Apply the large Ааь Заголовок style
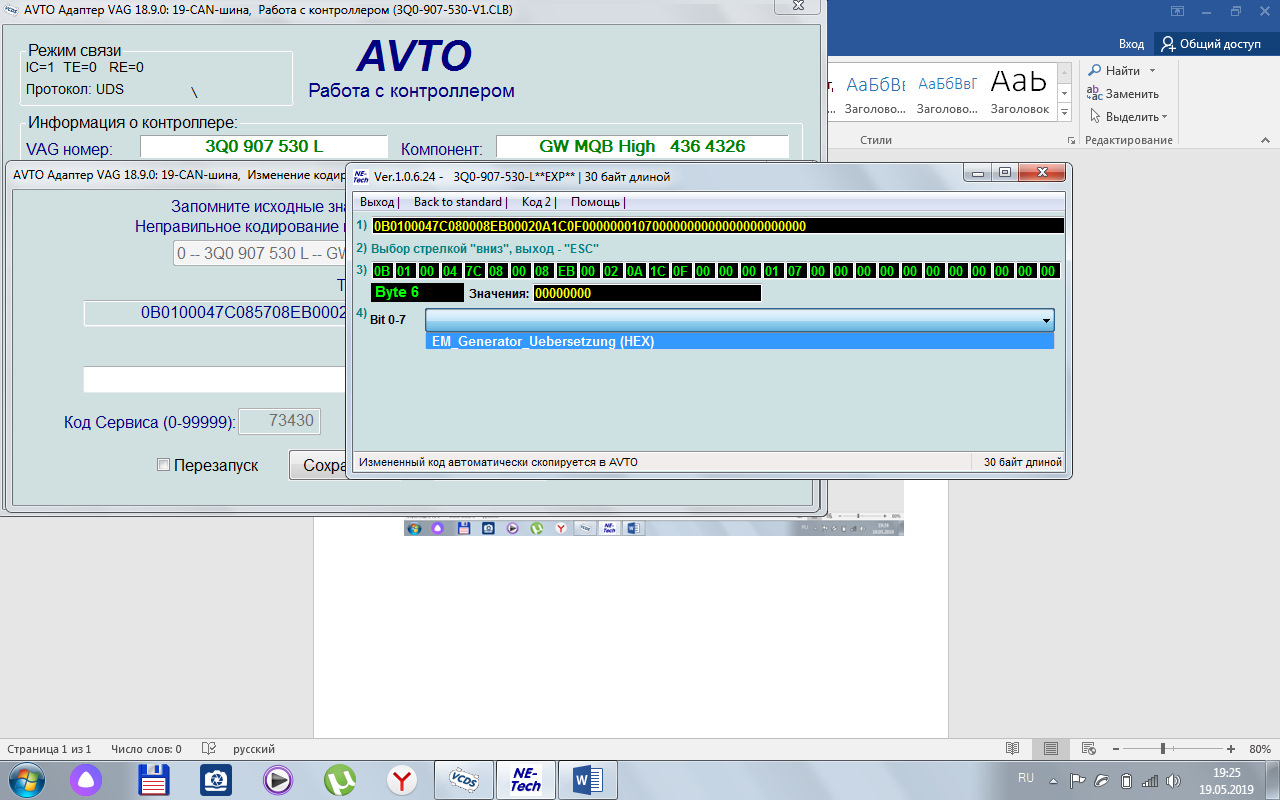The height and width of the screenshot is (800, 1280). click(x=1019, y=93)
